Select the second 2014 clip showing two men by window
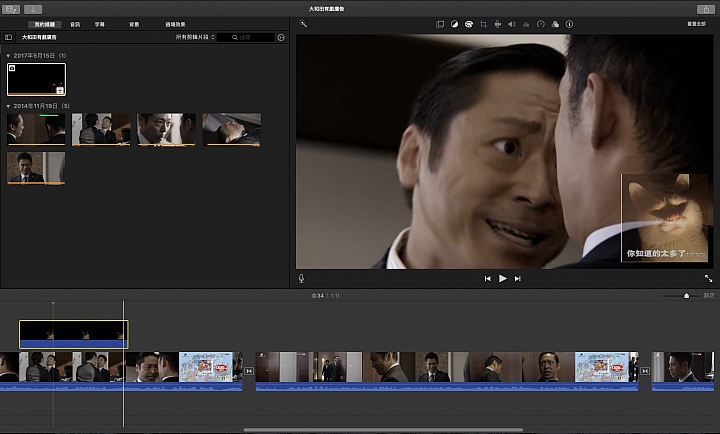 coord(101,130)
